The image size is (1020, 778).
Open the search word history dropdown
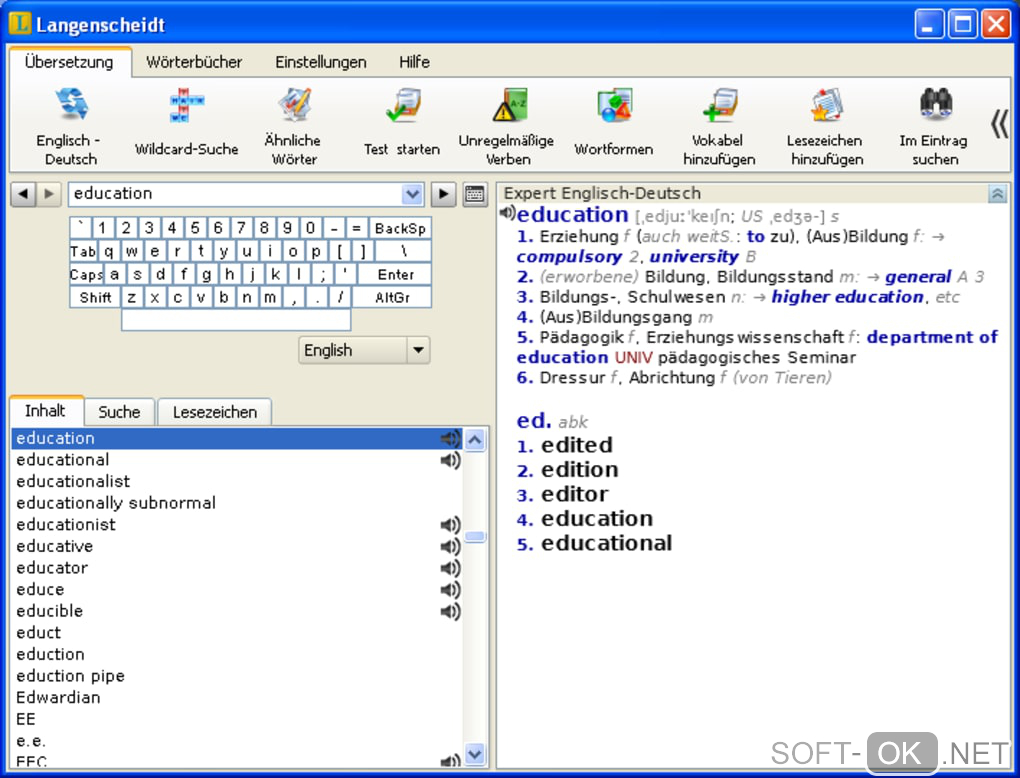pos(412,194)
